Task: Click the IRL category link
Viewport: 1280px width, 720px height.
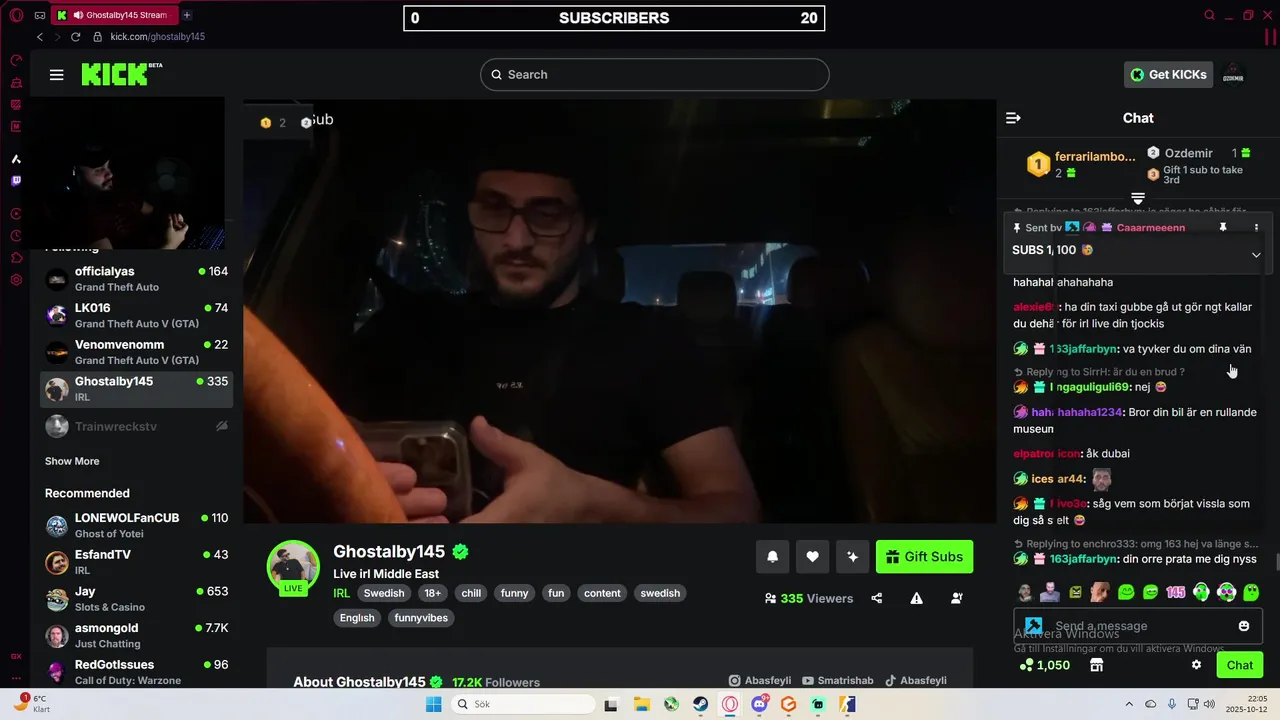Action: point(341,593)
